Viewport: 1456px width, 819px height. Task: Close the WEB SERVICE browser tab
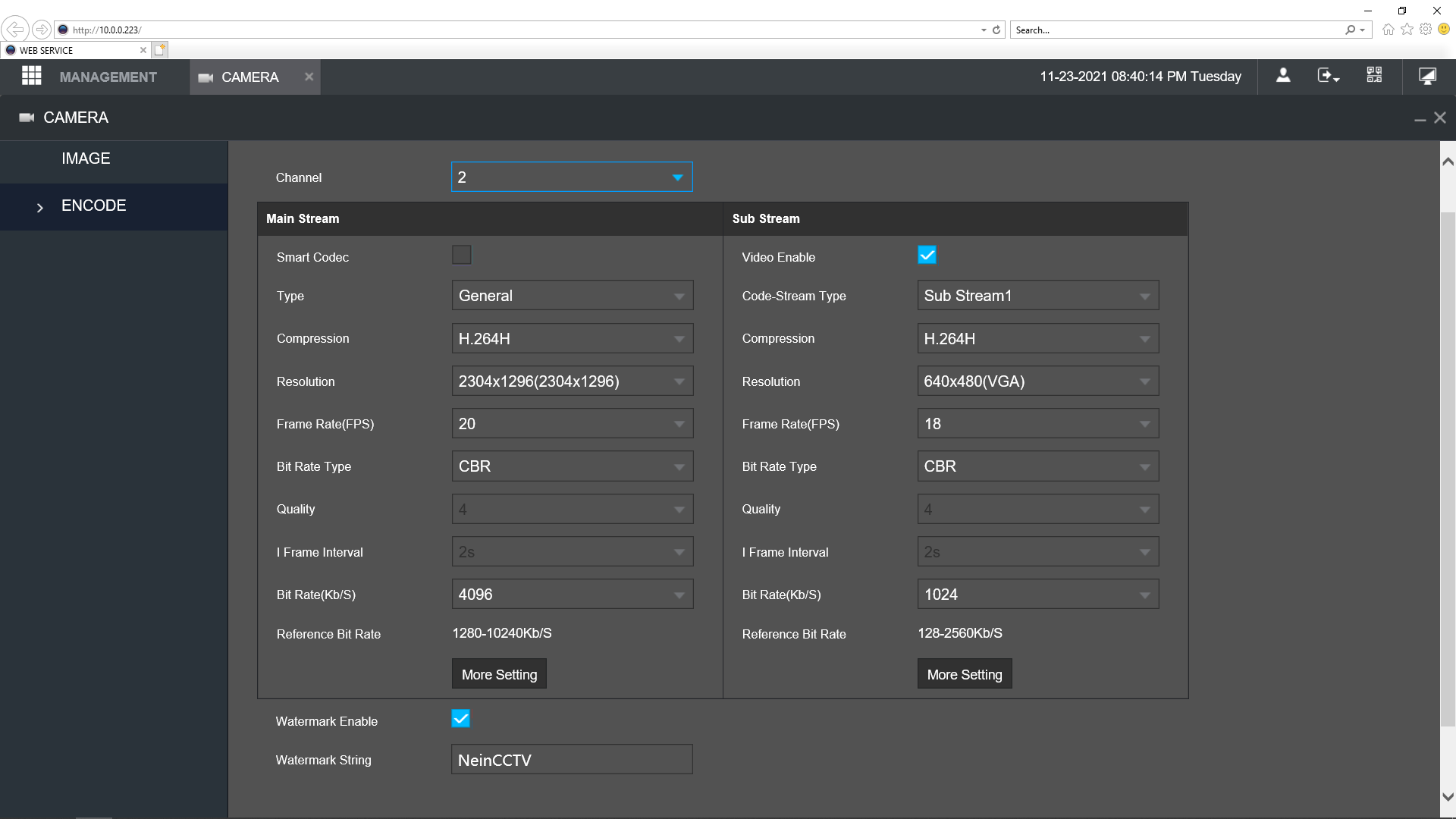tap(143, 50)
